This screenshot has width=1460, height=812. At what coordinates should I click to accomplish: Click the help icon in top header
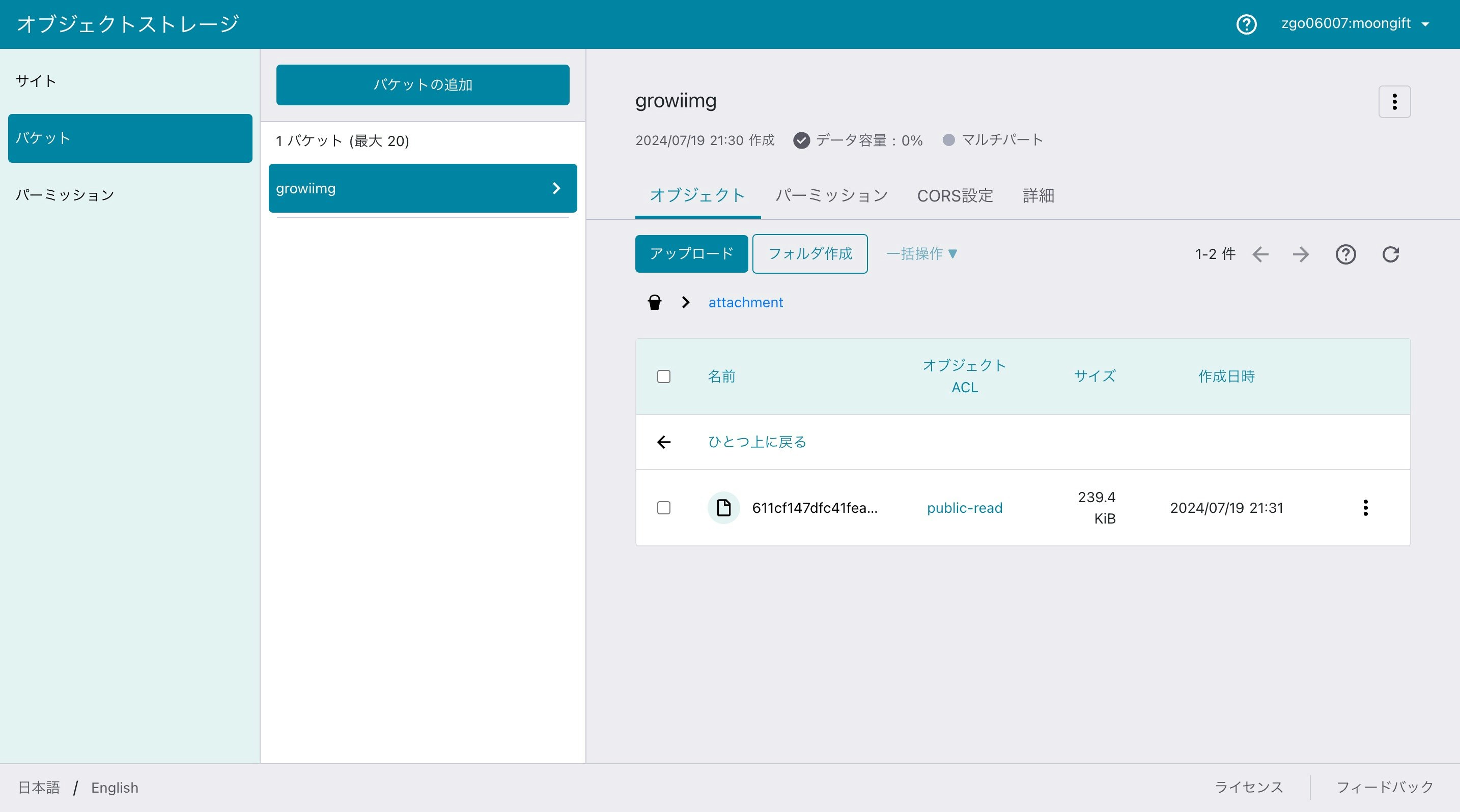1246,24
